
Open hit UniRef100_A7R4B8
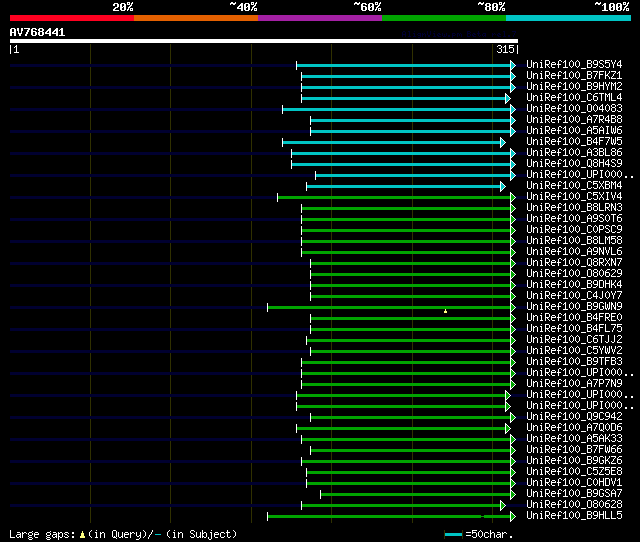pos(574,120)
